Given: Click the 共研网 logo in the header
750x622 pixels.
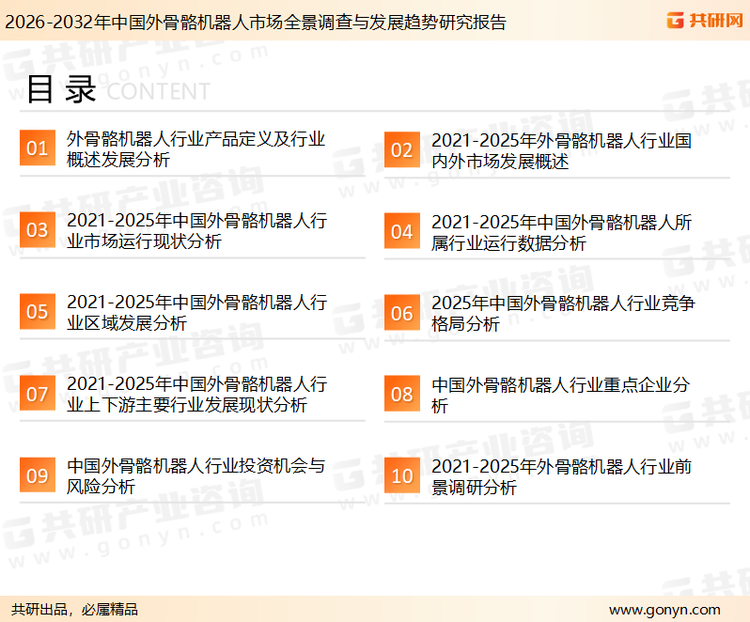Looking at the screenshot, I should (705, 20).
